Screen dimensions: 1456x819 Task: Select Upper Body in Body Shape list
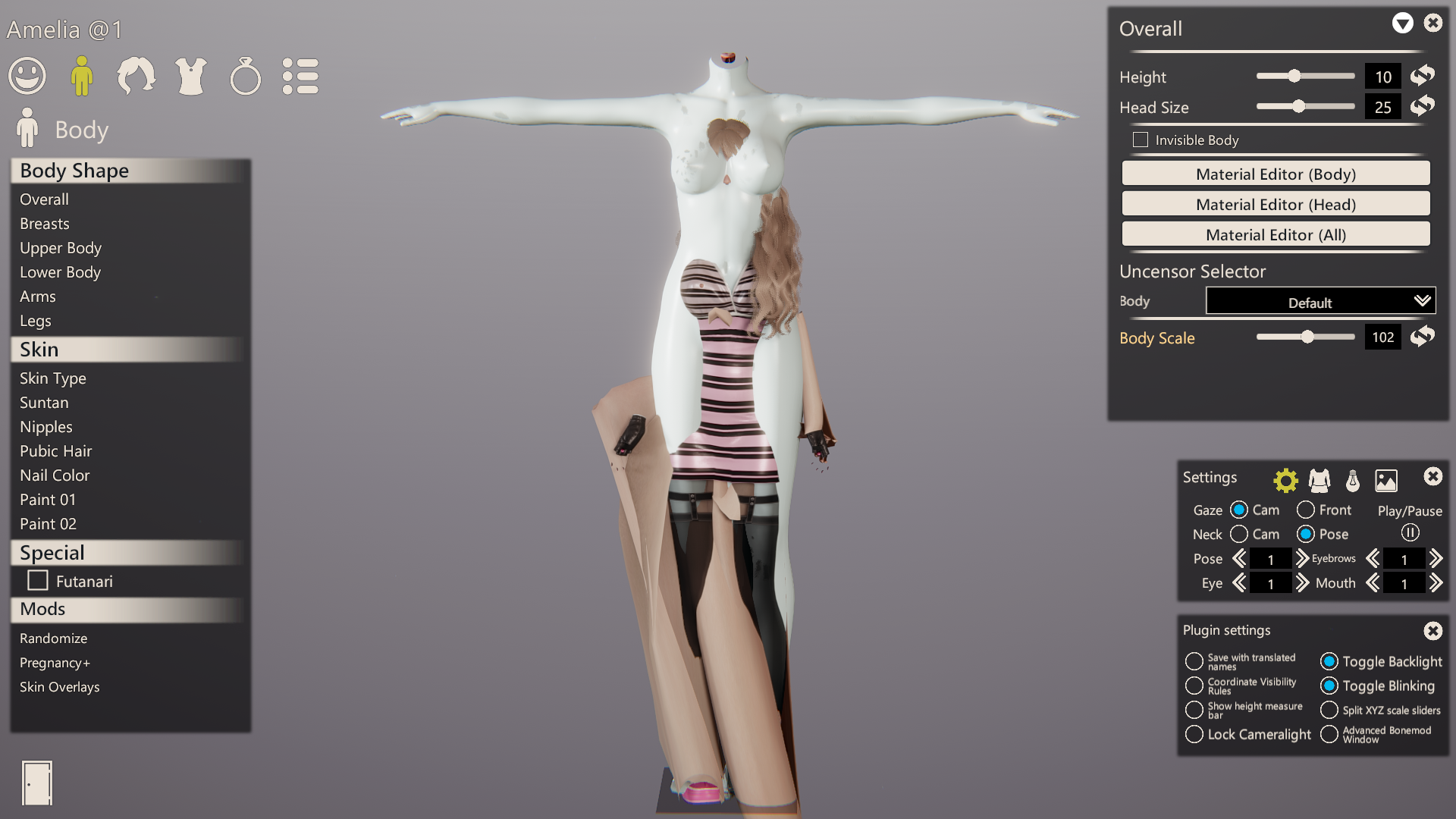click(61, 247)
